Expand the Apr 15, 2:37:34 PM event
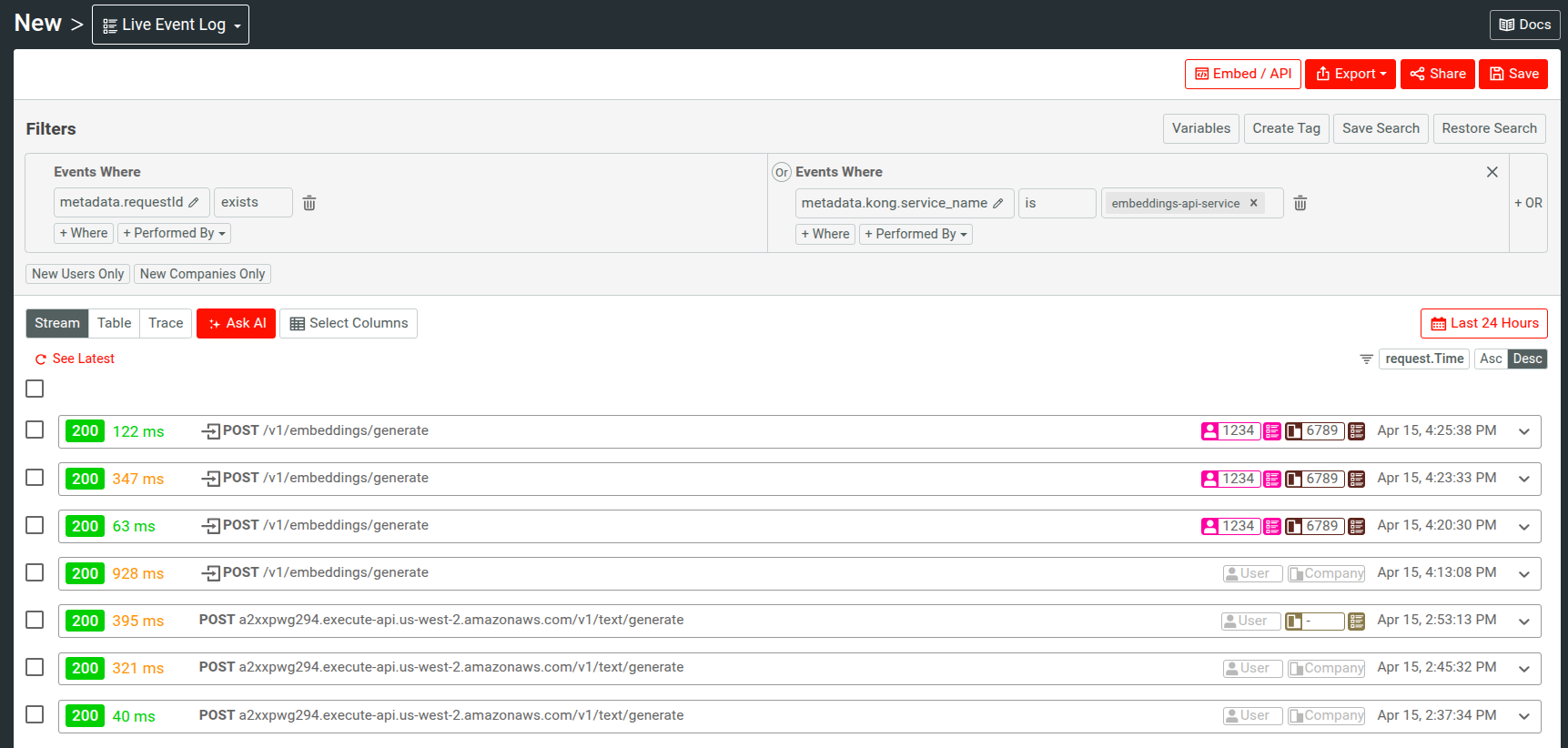Screen dimensions: 1568x748 pyautogui.click(x=1524, y=716)
